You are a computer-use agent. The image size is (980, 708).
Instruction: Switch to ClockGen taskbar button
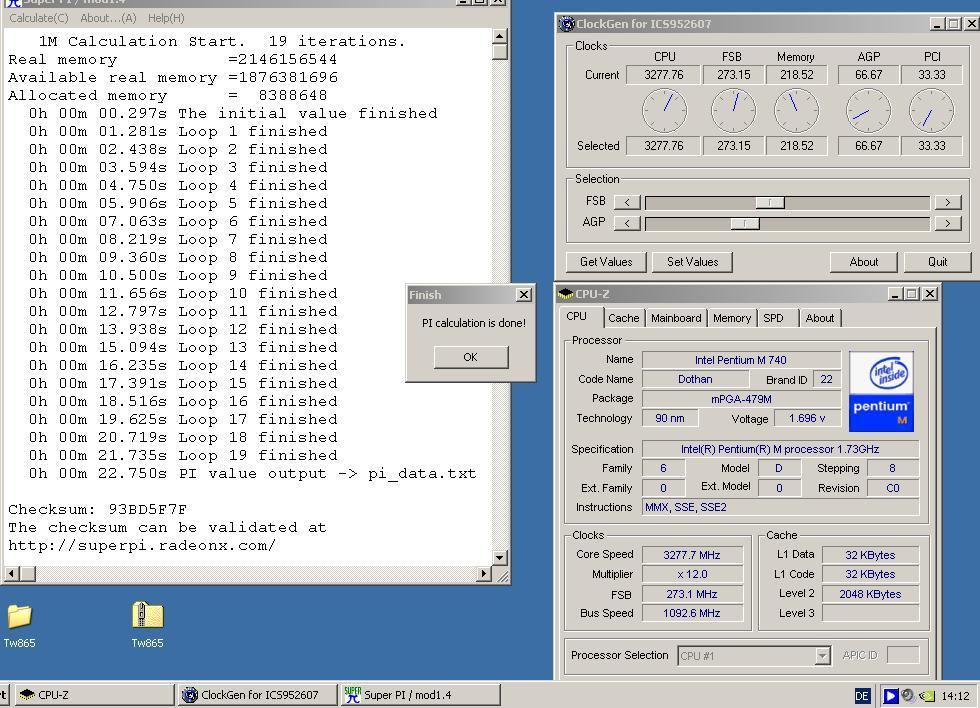[x=256, y=695]
